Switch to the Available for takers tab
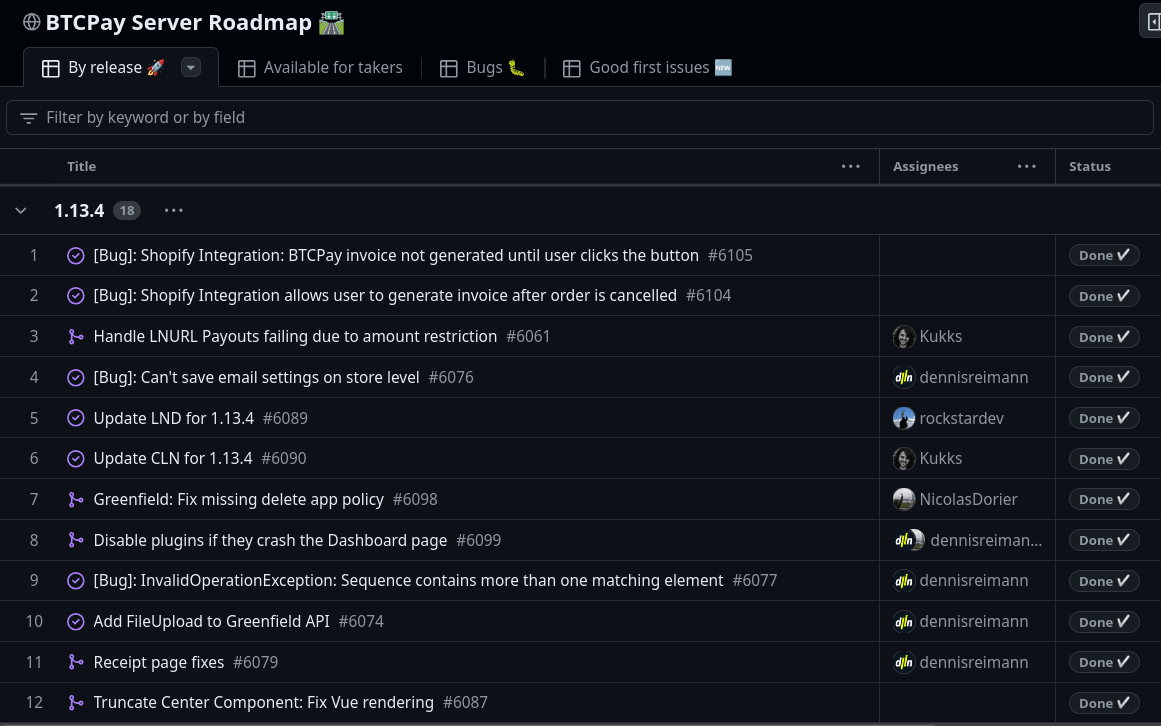1161x726 pixels. coord(320,67)
